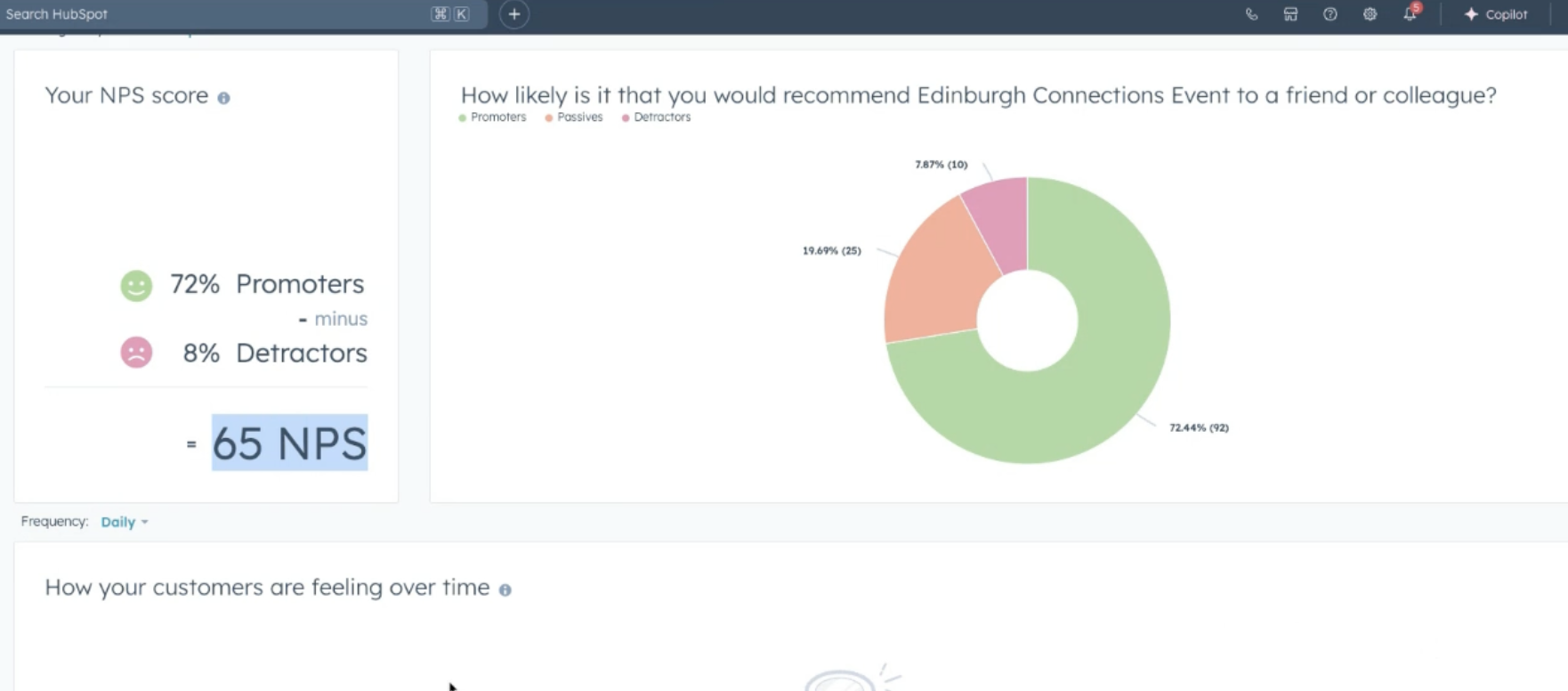Screen dimensions: 1568x691
Task: Open the plus quick-create button
Action: coord(514,14)
